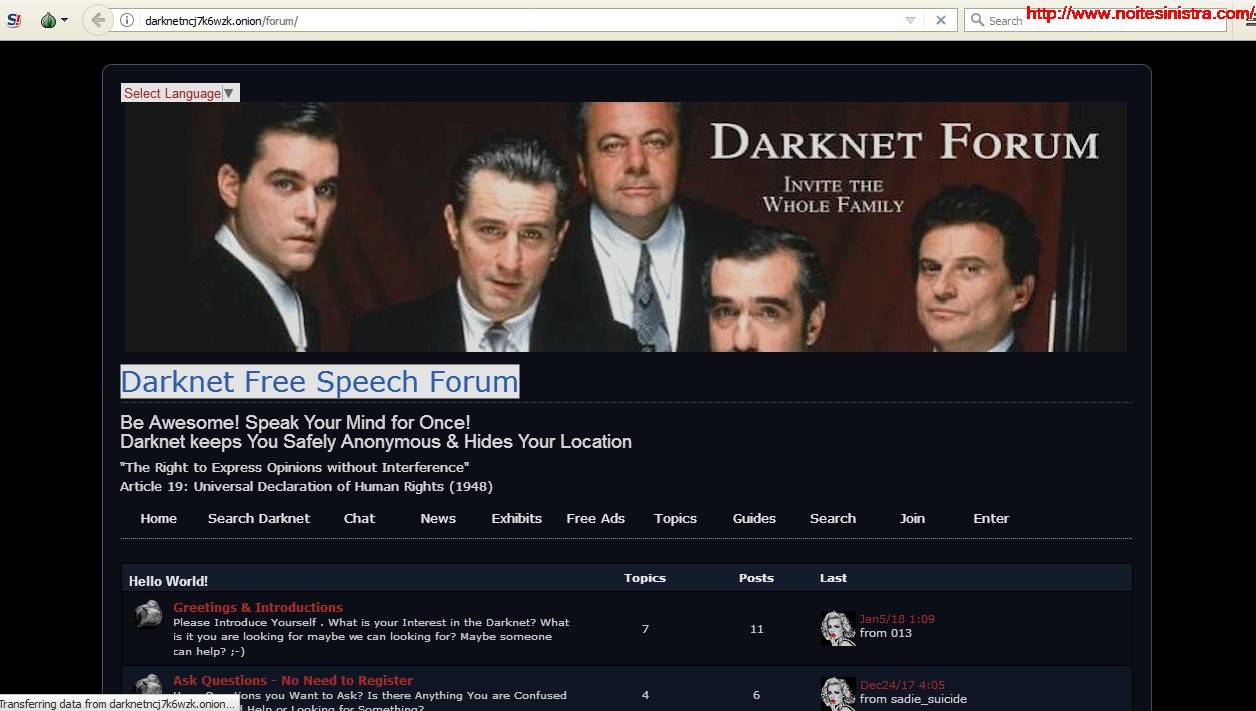Click post count 11 for Greetings board
1256x711 pixels.
pos(756,629)
